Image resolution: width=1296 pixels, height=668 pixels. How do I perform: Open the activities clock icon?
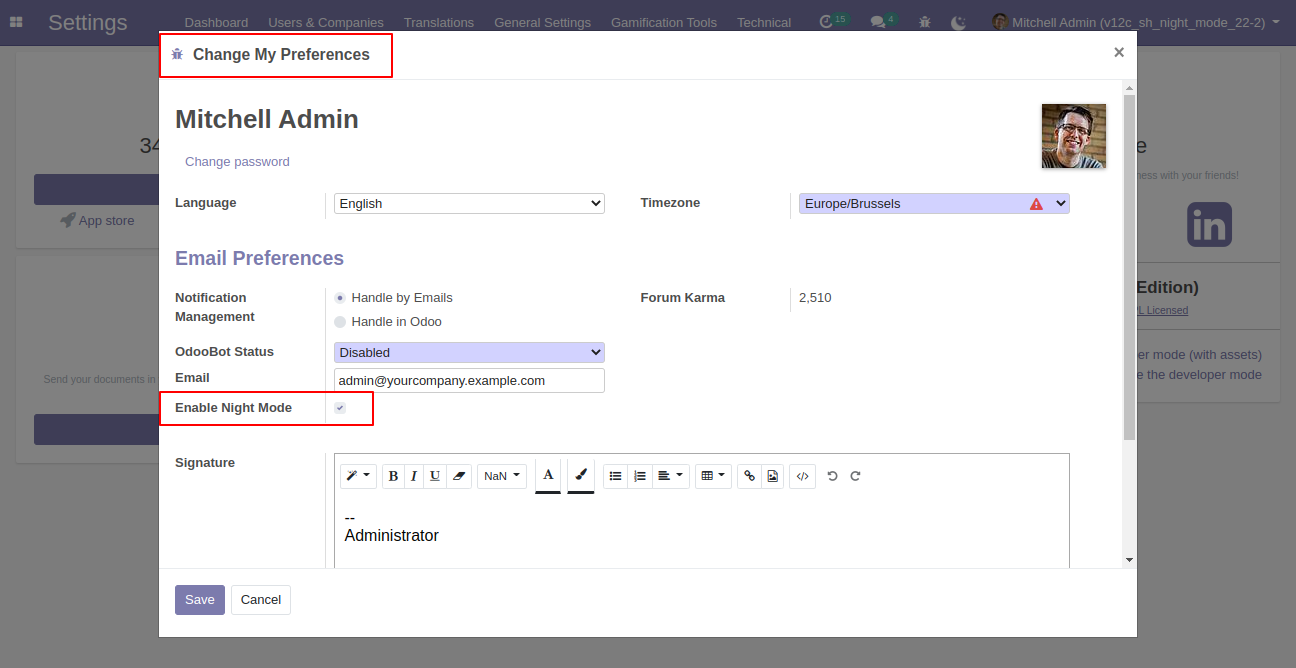826,22
